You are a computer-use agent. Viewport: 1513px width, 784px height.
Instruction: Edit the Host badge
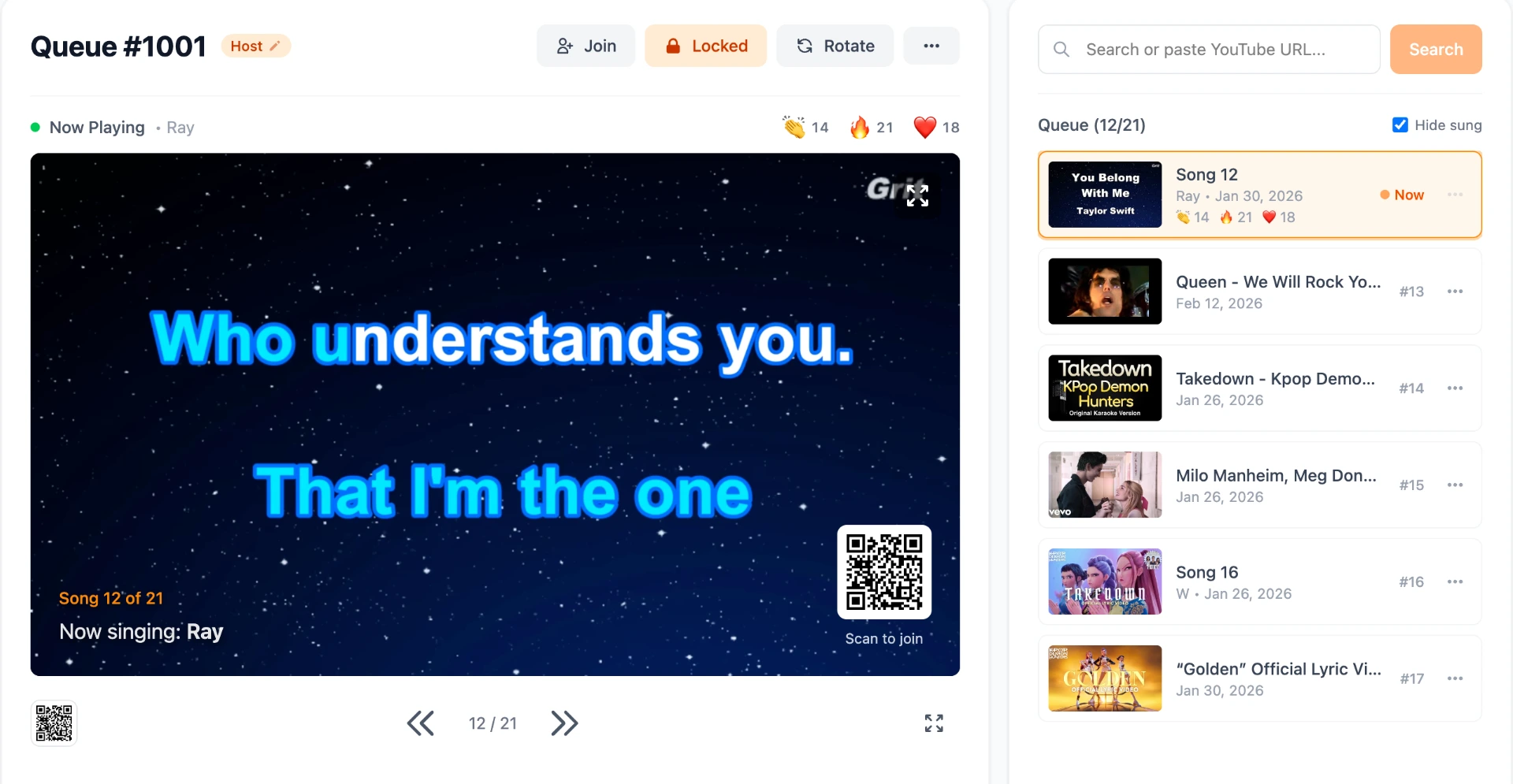click(x=255, y=46)
